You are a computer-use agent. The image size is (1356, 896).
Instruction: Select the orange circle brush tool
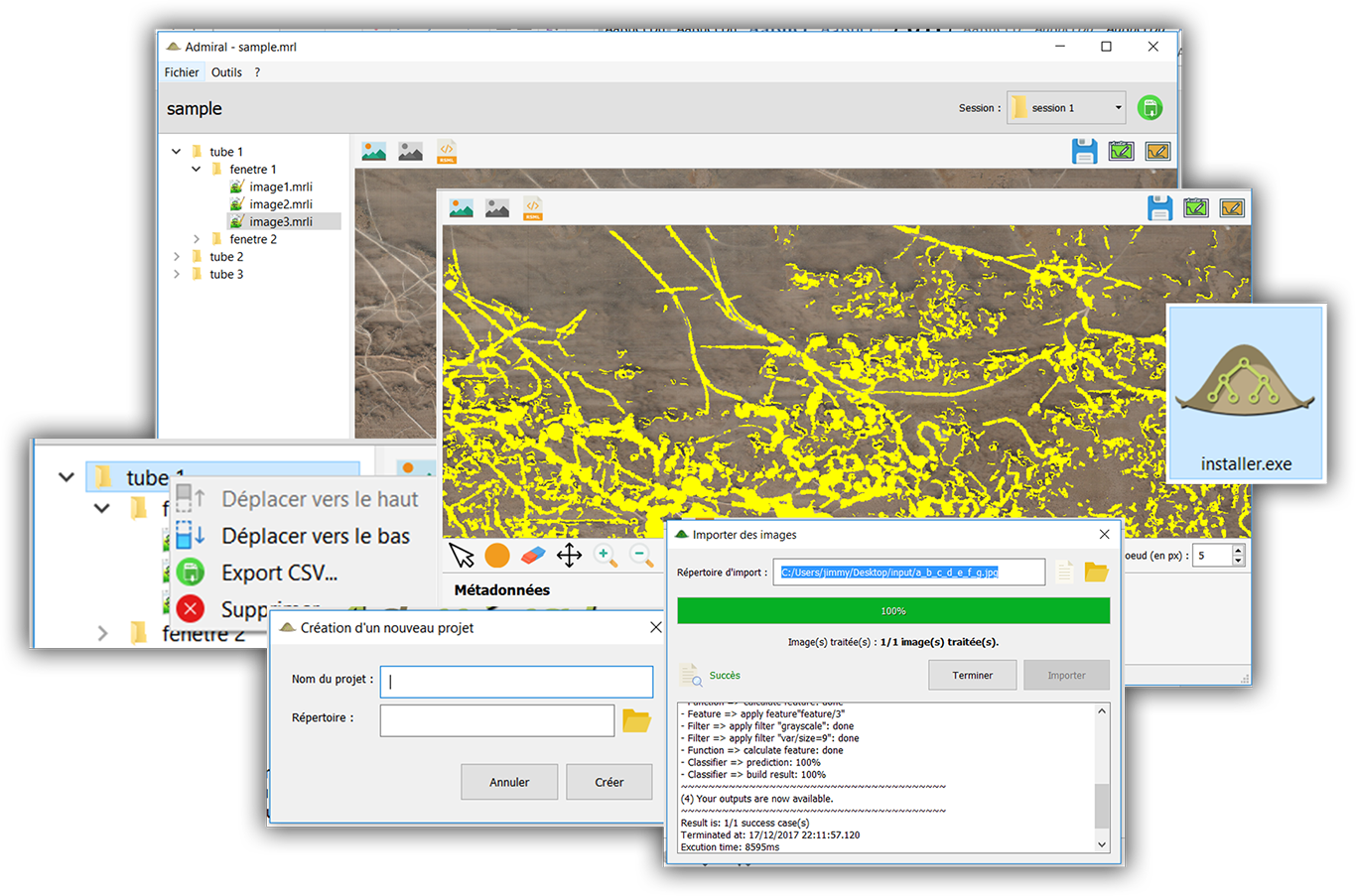(497, 555)
